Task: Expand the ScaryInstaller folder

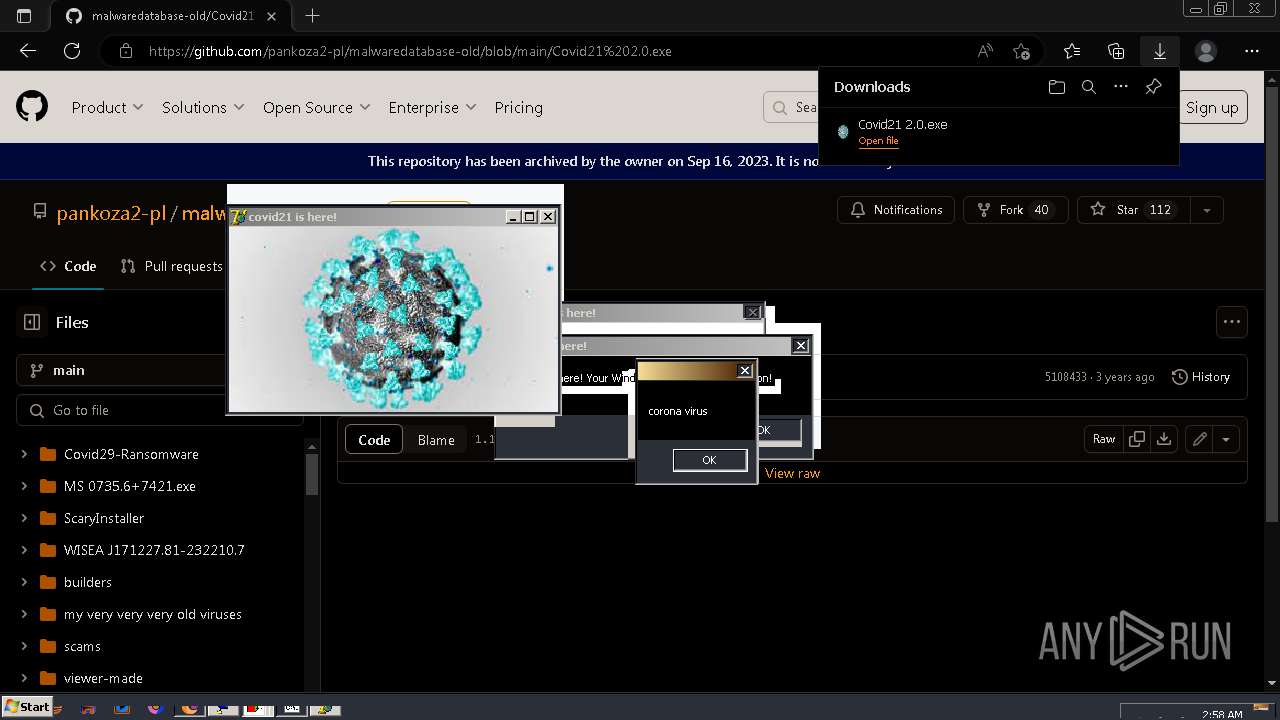Action: point(24,518)
